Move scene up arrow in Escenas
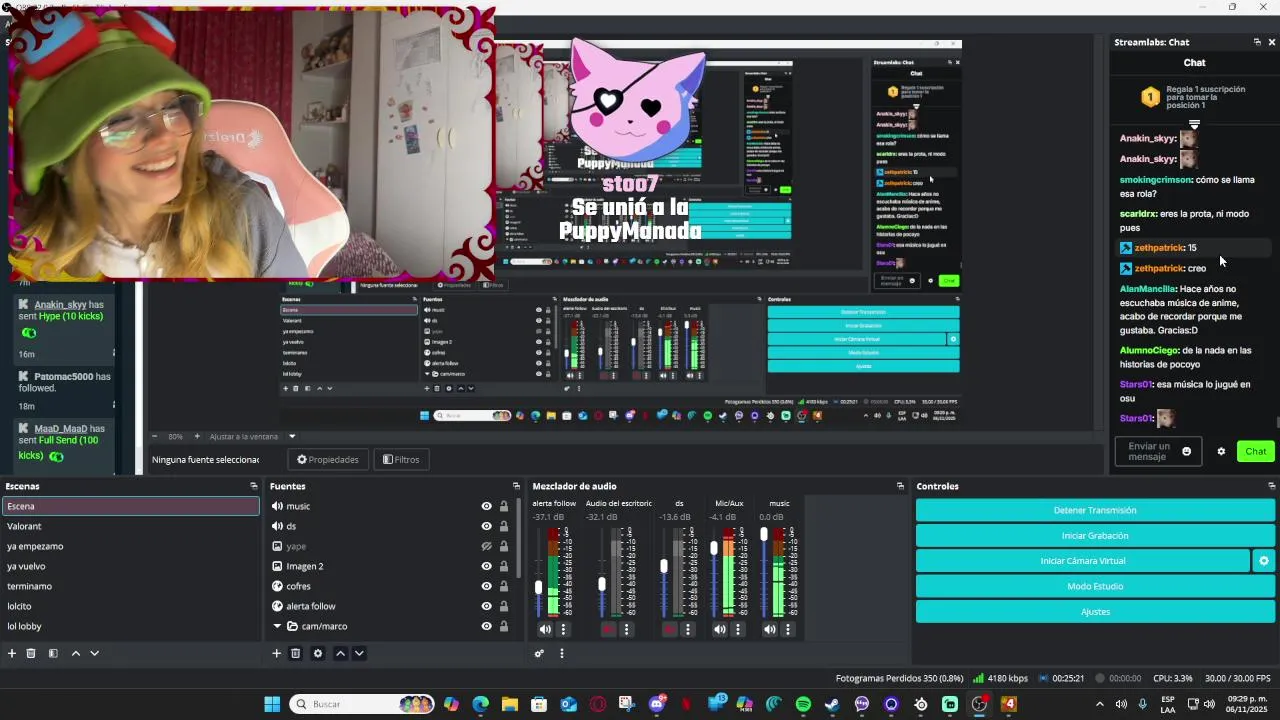 point(75,653)
